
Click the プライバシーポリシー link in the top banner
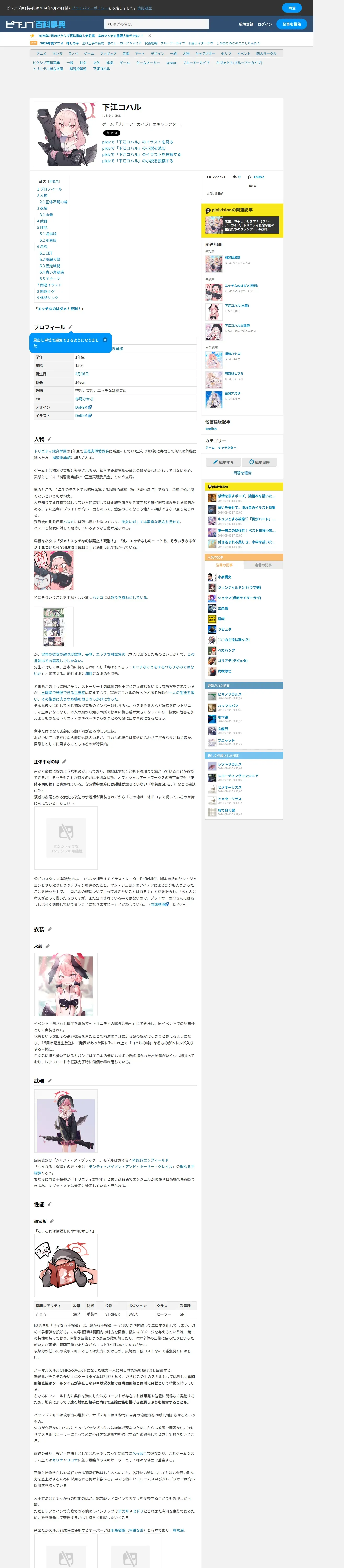(x=90, y=8)
